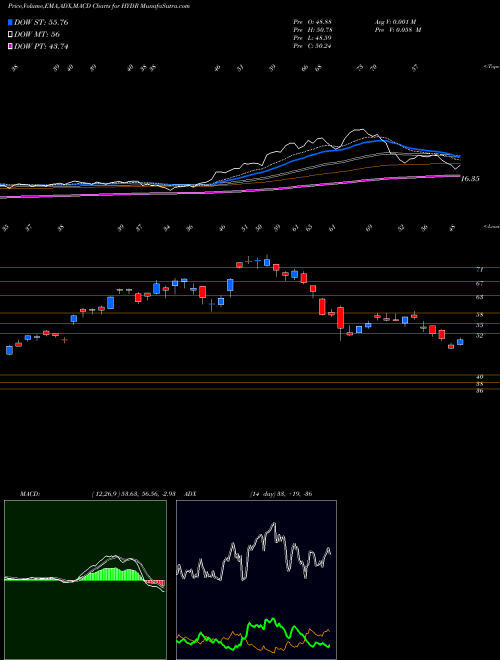
Task: Click the 'Pre O: 48.88' value
Action: [x=313, y=22]
